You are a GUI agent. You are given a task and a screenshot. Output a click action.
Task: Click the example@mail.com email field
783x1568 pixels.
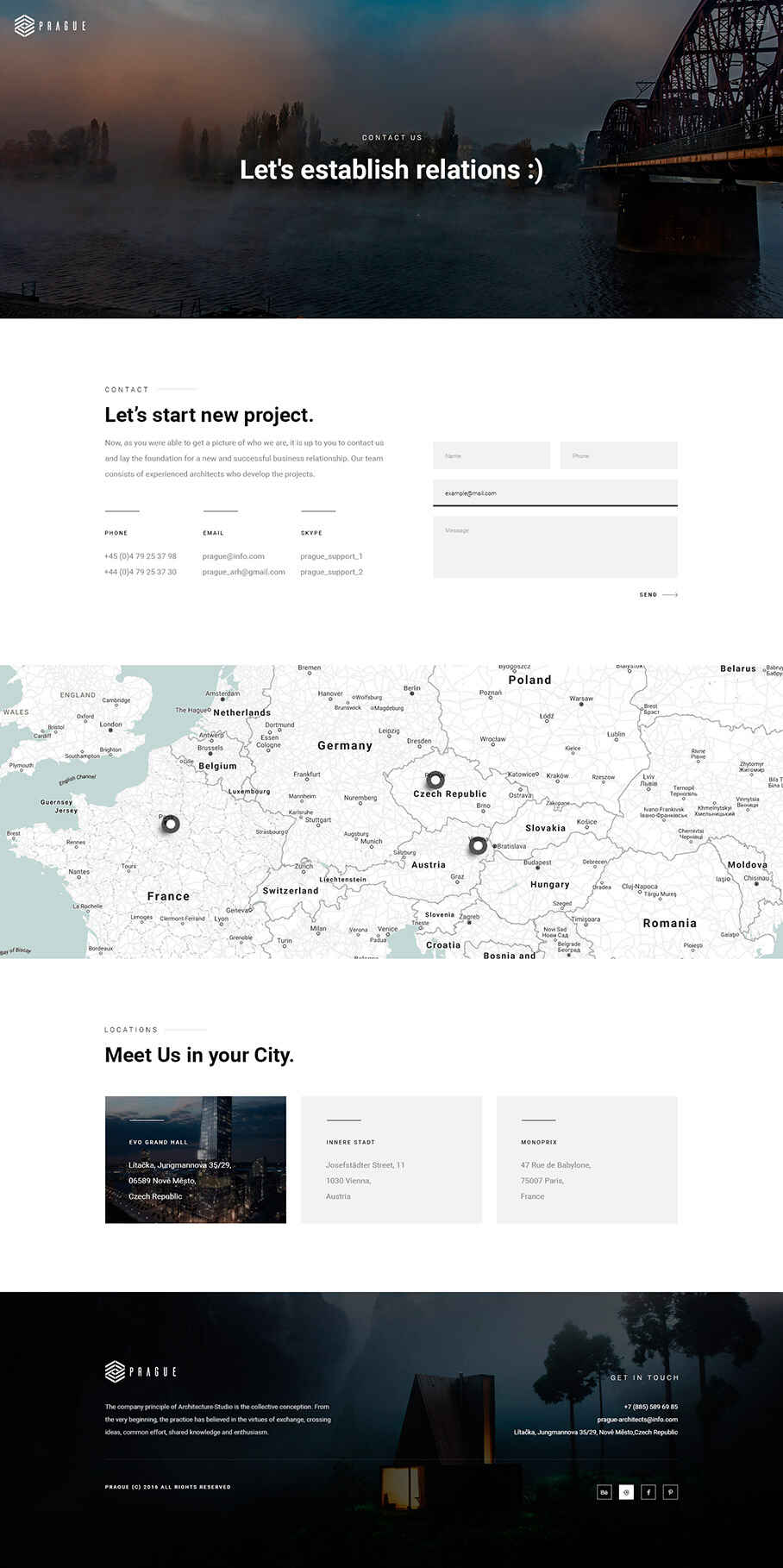[x=554, y=492]
